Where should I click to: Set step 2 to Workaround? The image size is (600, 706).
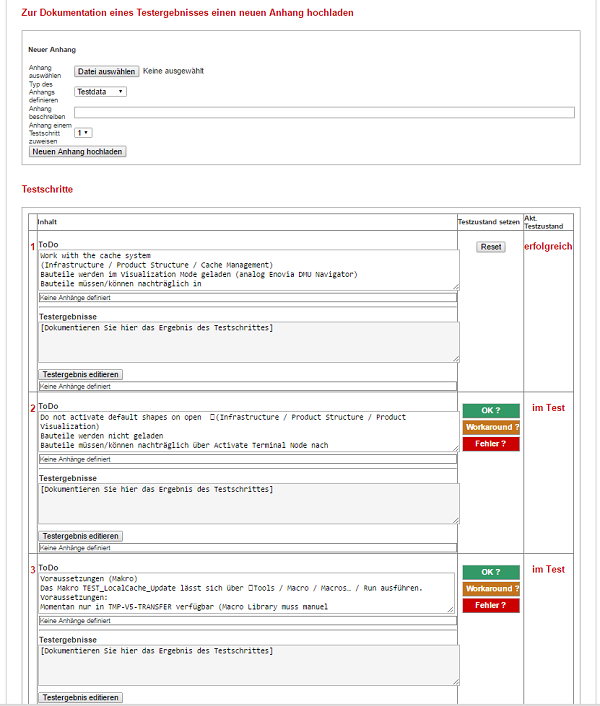[491, 427]
